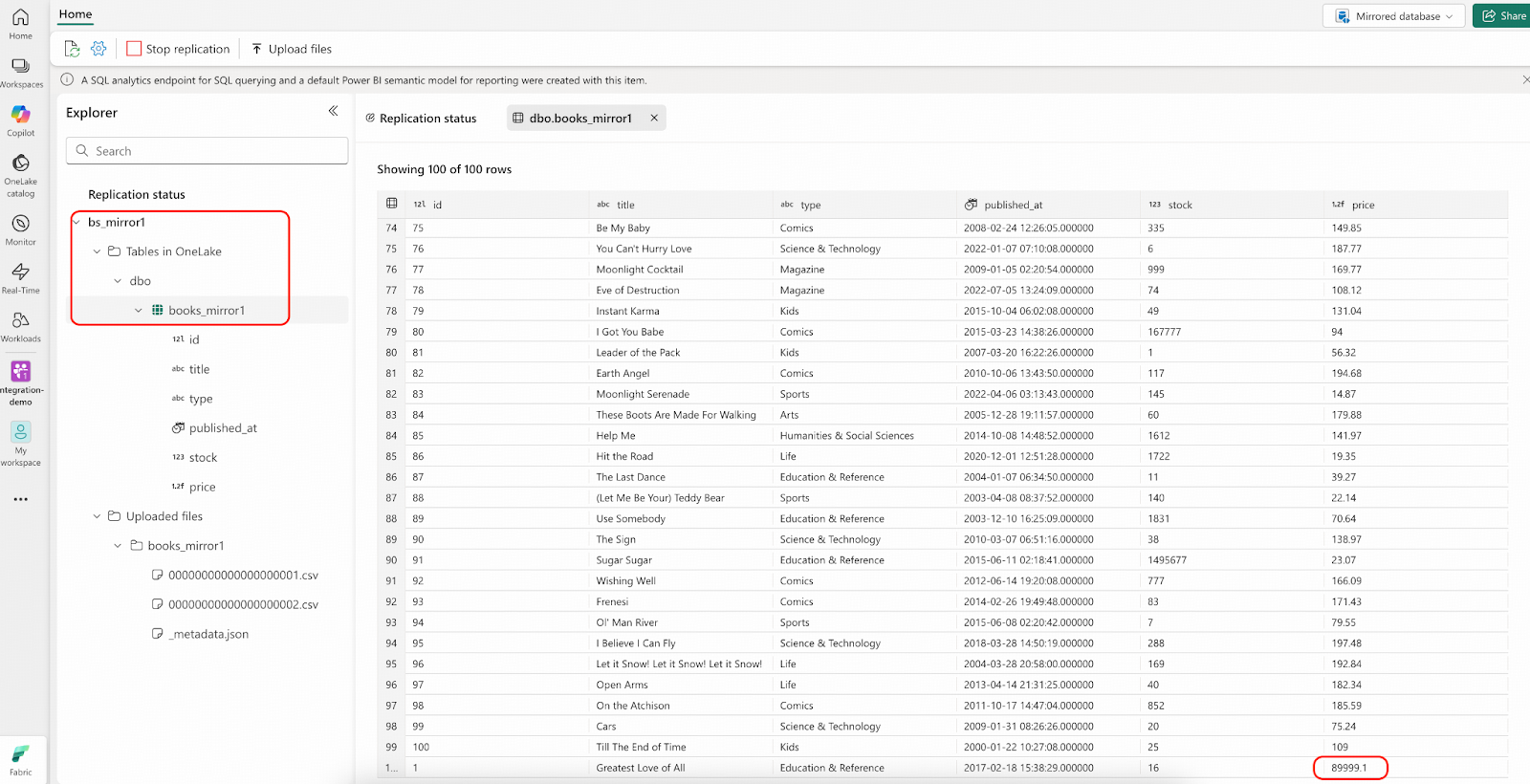The height and width of the screenshot is (784, 1530).
Task: Collapse the Explorer pane with double chevron
Action: [x=333, y=112]
